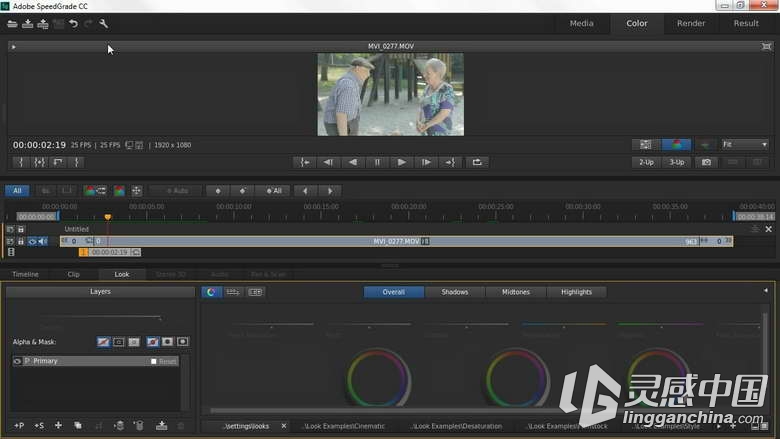The width and height of the screenshot is (780, 439).
Task: Open project folder icon in top toolbar
Action: 12,23
